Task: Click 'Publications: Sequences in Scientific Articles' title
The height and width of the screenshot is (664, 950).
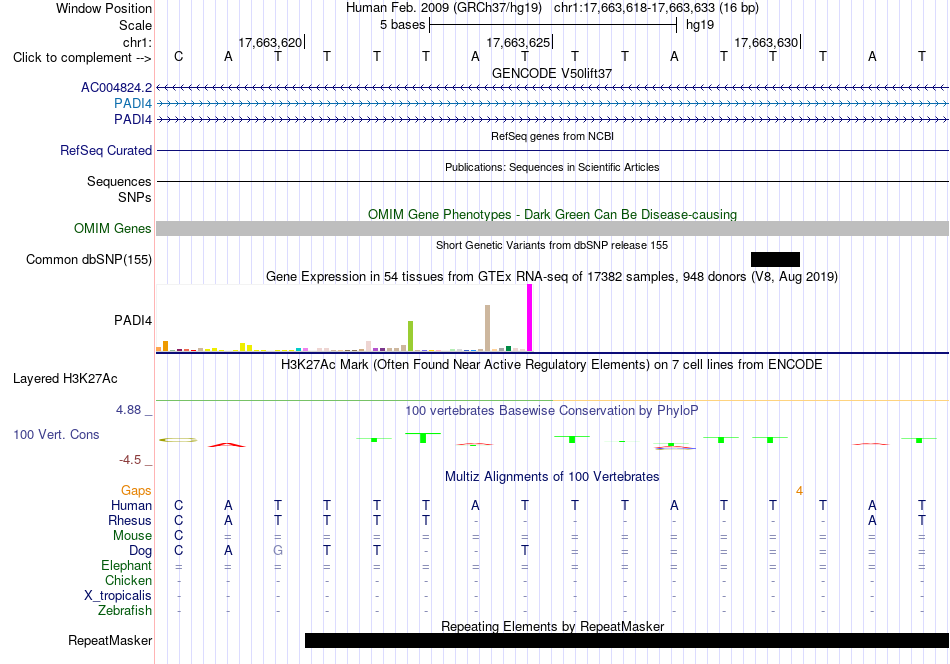Action: pos(552,167)
